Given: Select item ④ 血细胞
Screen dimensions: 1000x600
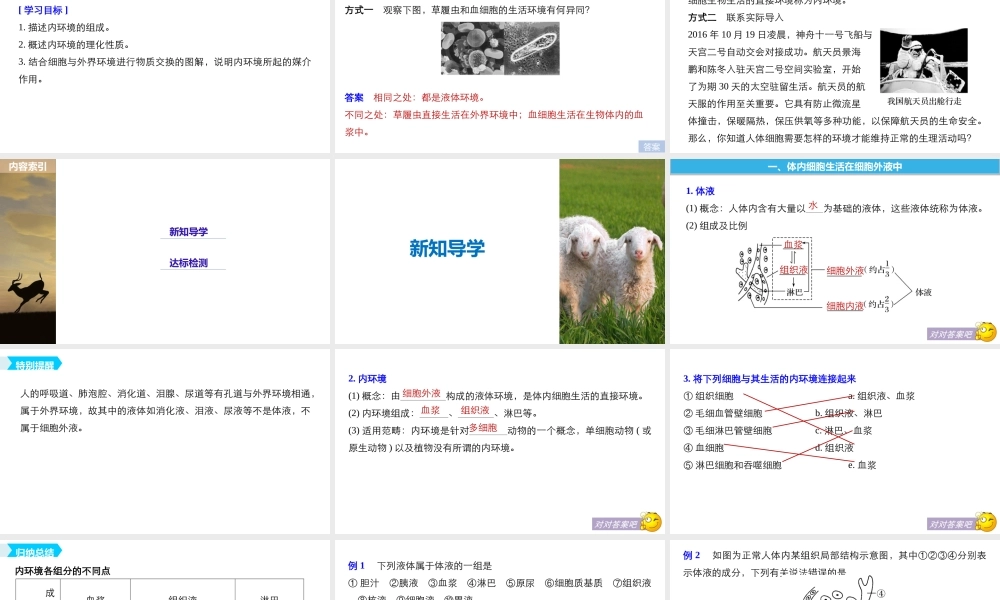Looking at the screenshot, I should pyautogui.click(x=703, y=448).
